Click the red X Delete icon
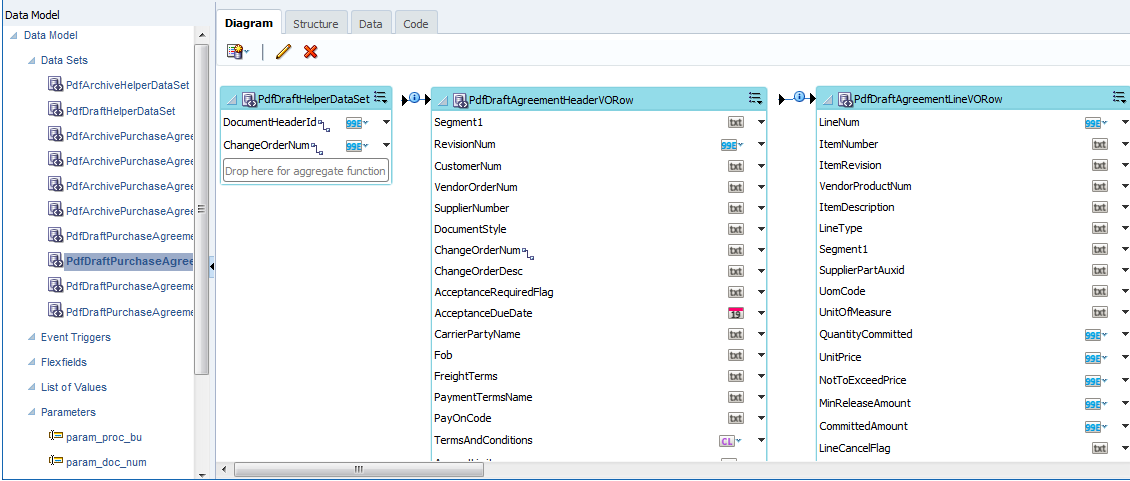This screenshot has height=481, width=1130. point(311,51)
